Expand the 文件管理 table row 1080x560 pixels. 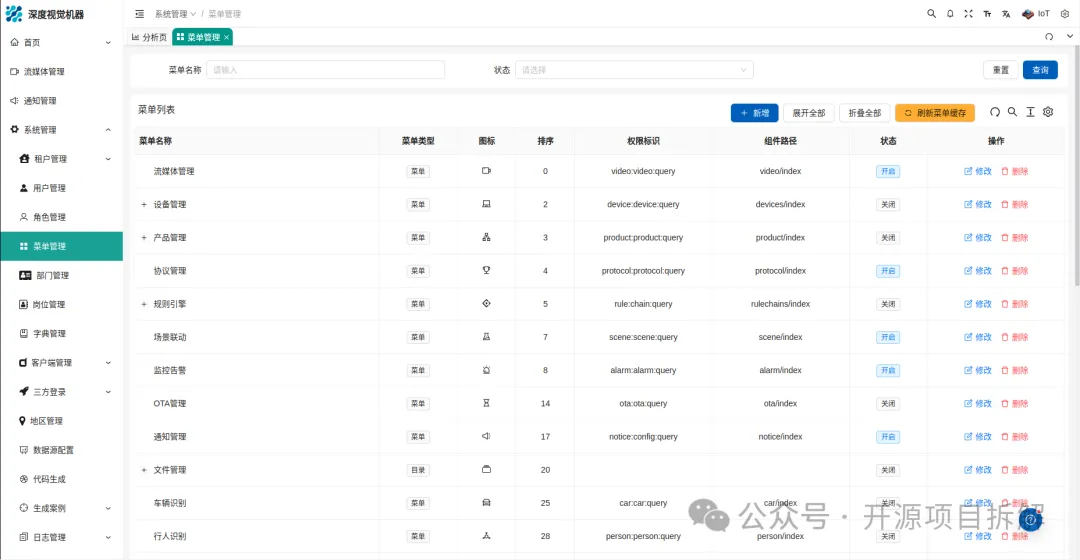click(x=144, y=470)
